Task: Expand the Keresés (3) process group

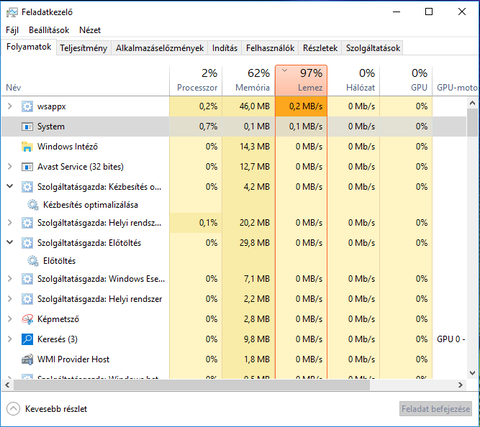Action: pos(10,339)
